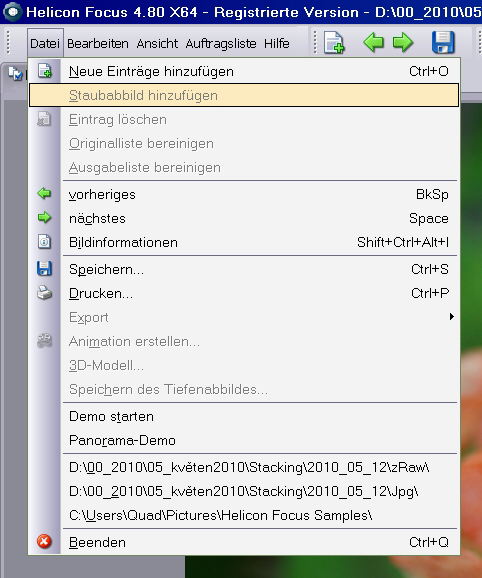This screenshot has width=482, height=578.
Task: Expand the Export submenu arrow
Action: (x=452, y=317)
